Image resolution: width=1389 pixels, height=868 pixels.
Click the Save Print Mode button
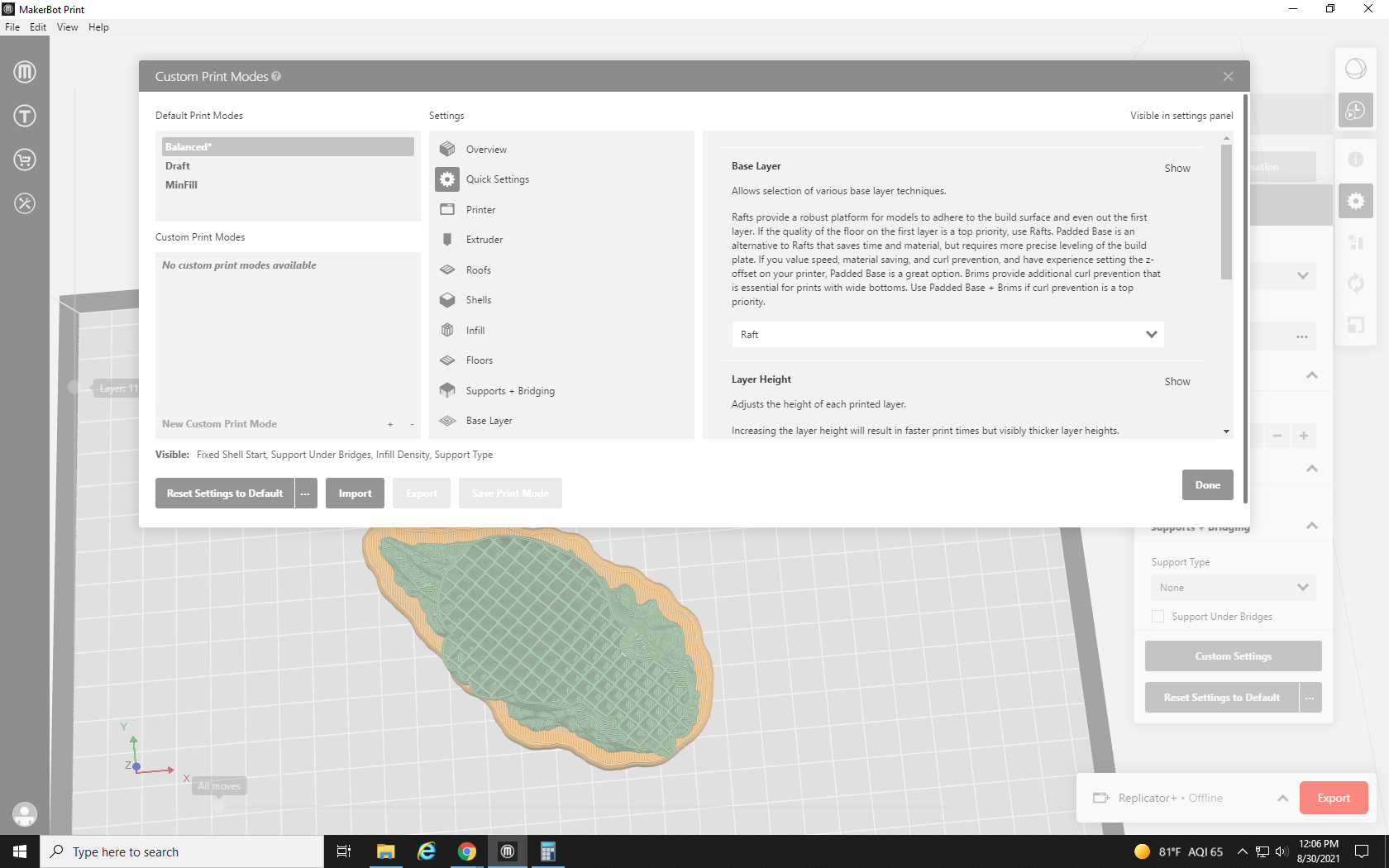point(510,494)
